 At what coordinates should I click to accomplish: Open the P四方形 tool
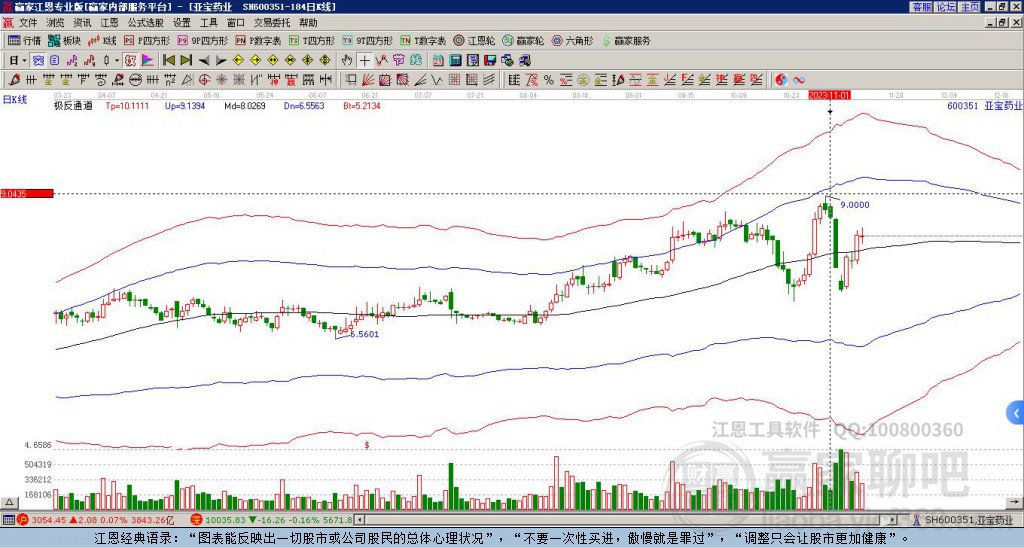coord(147,40)
